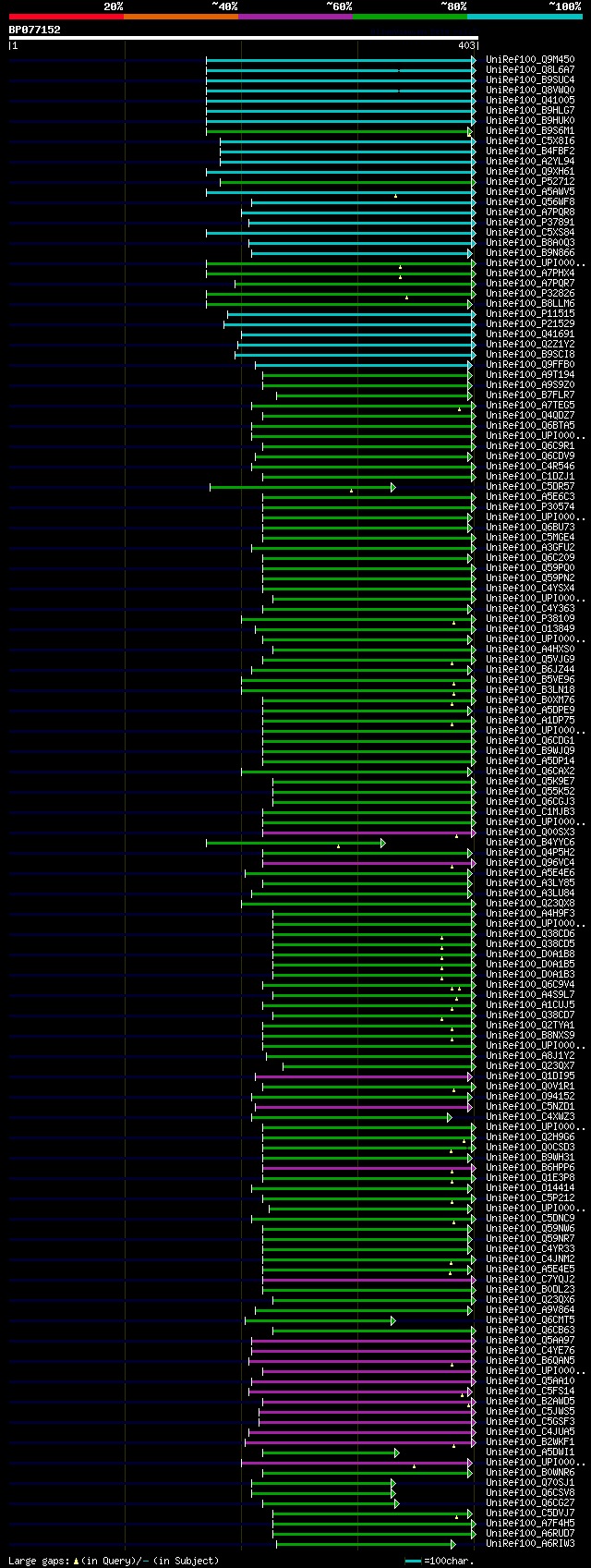Click the UniRef100_Q5K9E7 label
Image resolution: width=591 pixels, height=1568 pixels.
tap(530, 781)
